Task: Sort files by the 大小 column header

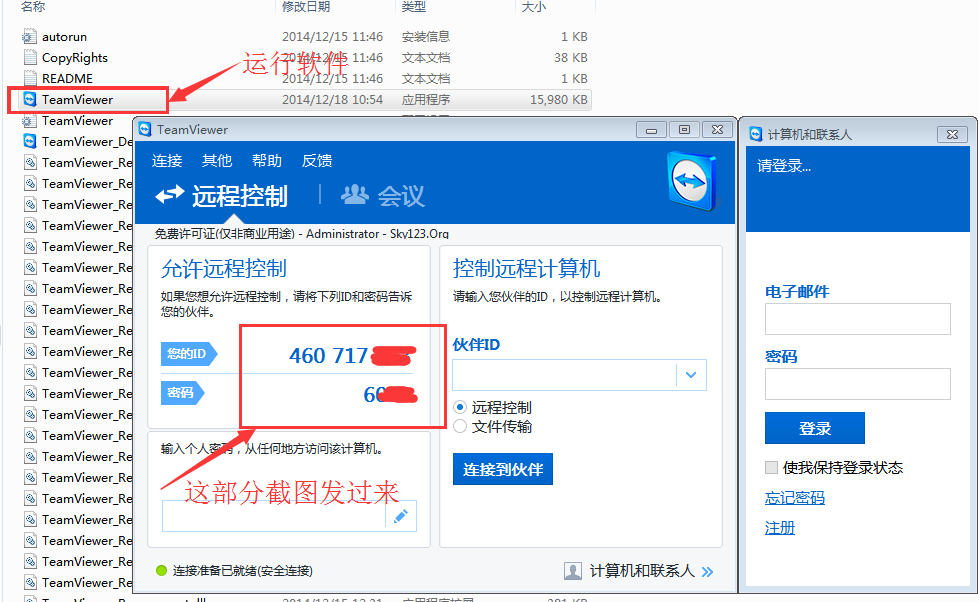Action: [x=533, y=7]
